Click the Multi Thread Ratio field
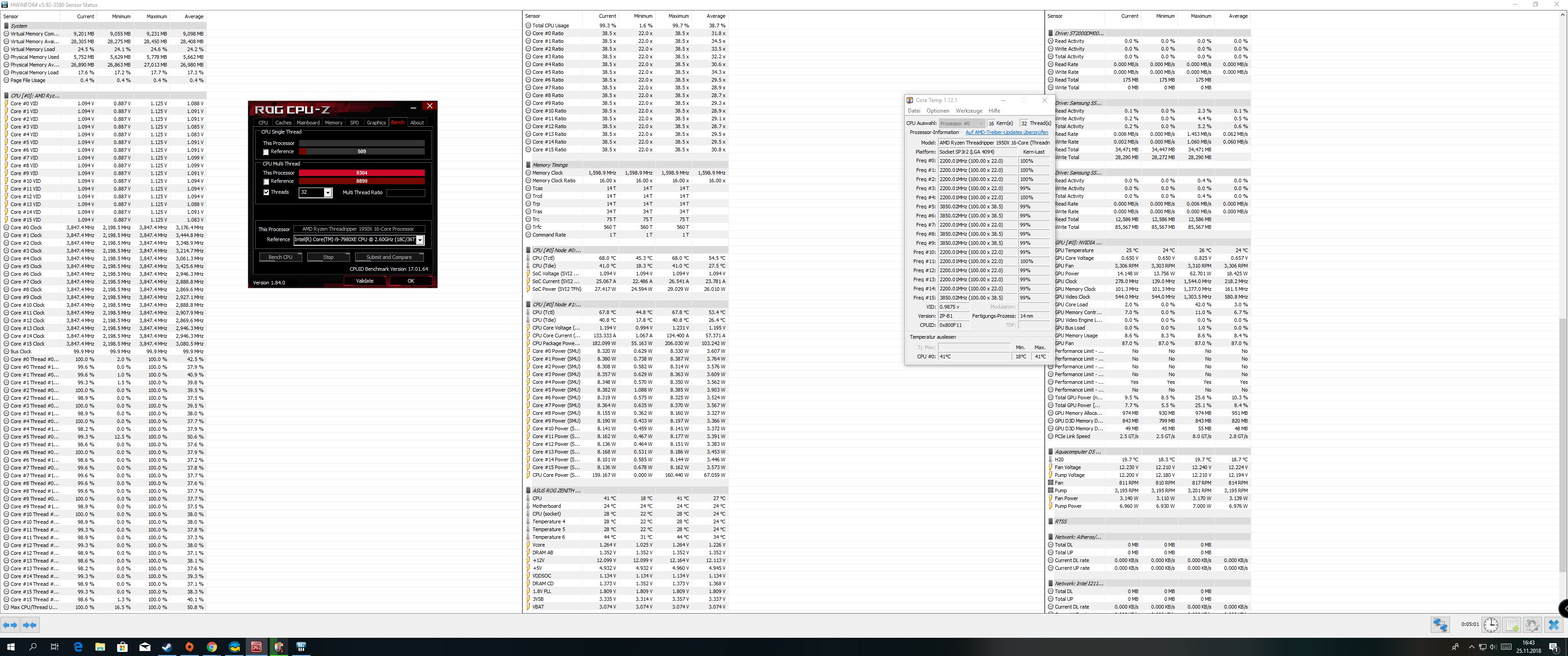 click(x=405, y=192)
